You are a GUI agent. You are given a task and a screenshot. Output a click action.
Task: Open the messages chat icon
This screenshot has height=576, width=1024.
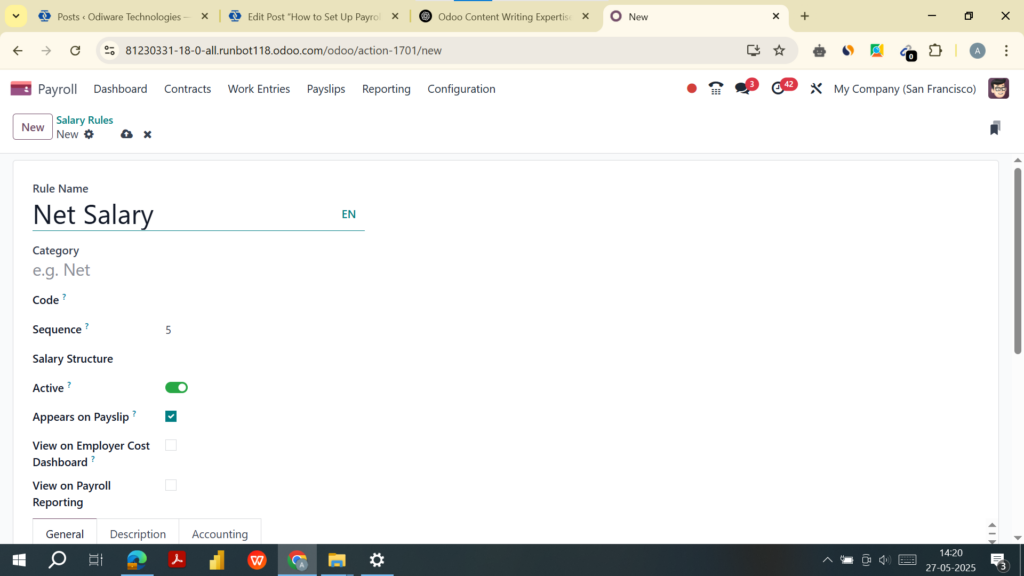742,89
